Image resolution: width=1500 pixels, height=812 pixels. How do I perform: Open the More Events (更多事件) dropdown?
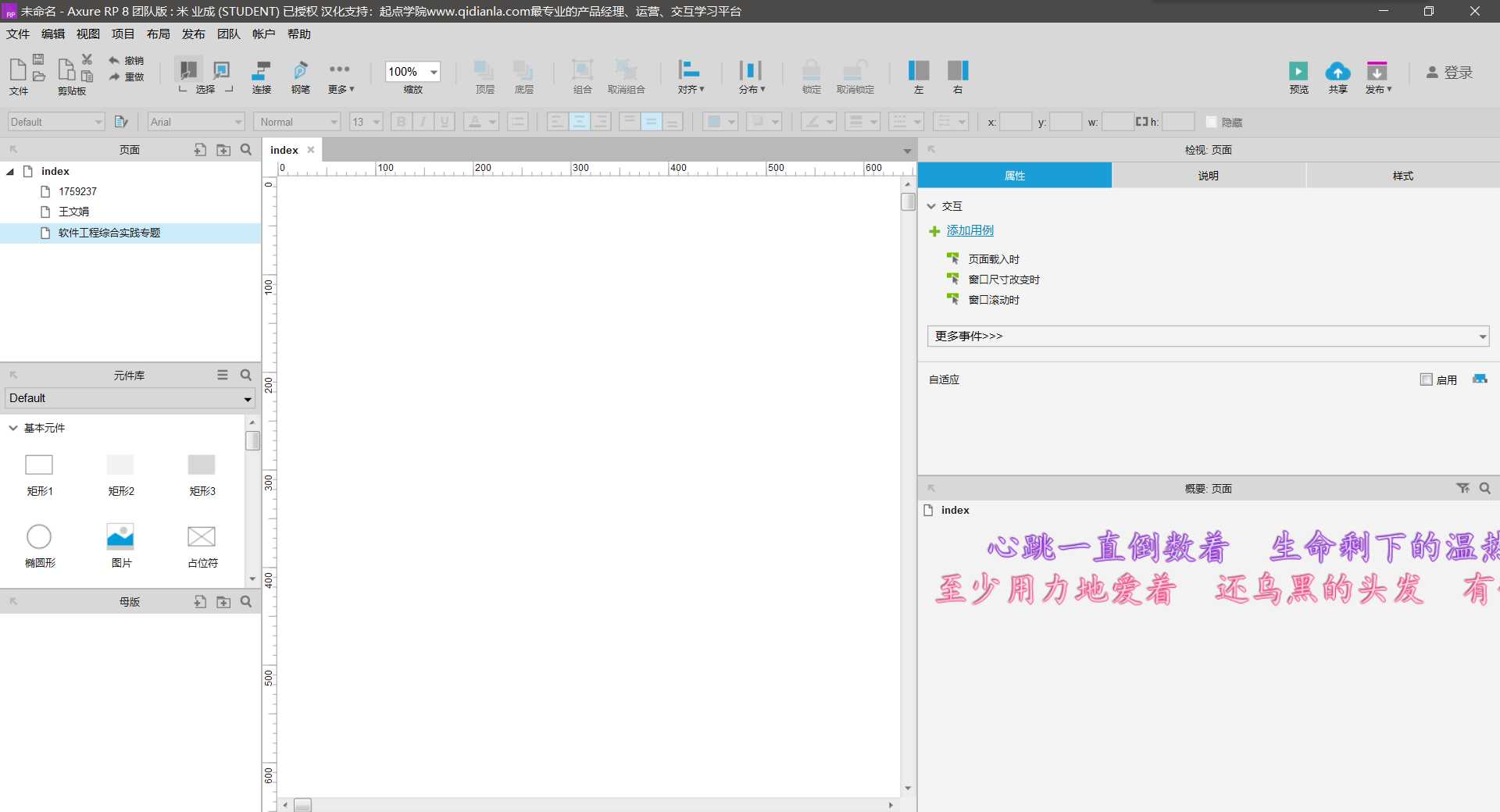(x=1208, y=336)
